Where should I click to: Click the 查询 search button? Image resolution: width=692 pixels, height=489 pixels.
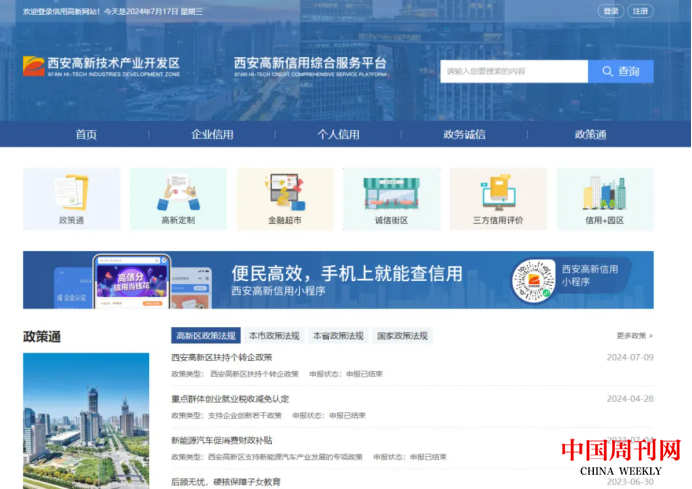click(621, 71)
